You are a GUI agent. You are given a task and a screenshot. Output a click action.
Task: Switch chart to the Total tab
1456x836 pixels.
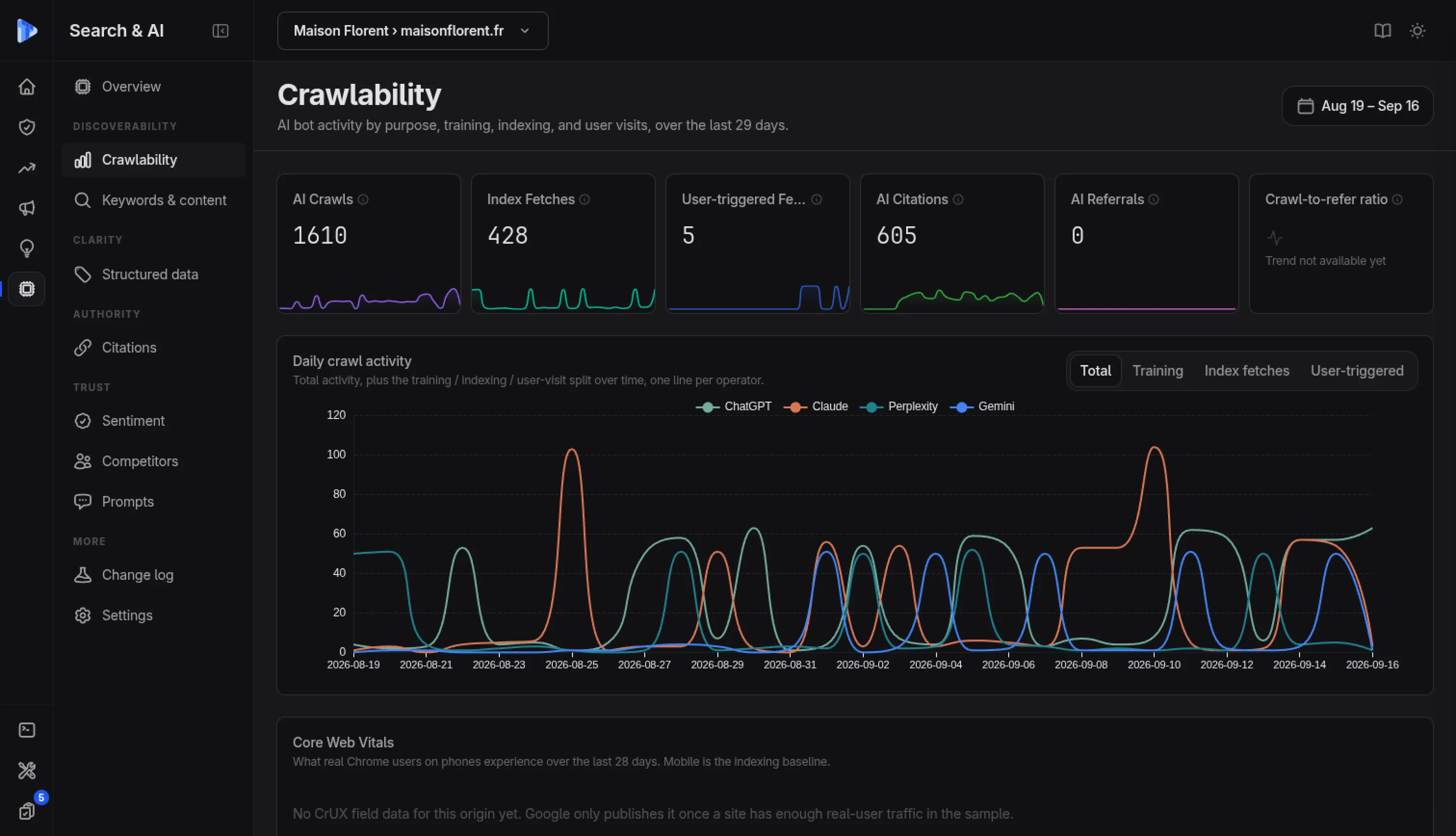(1095, 371)
